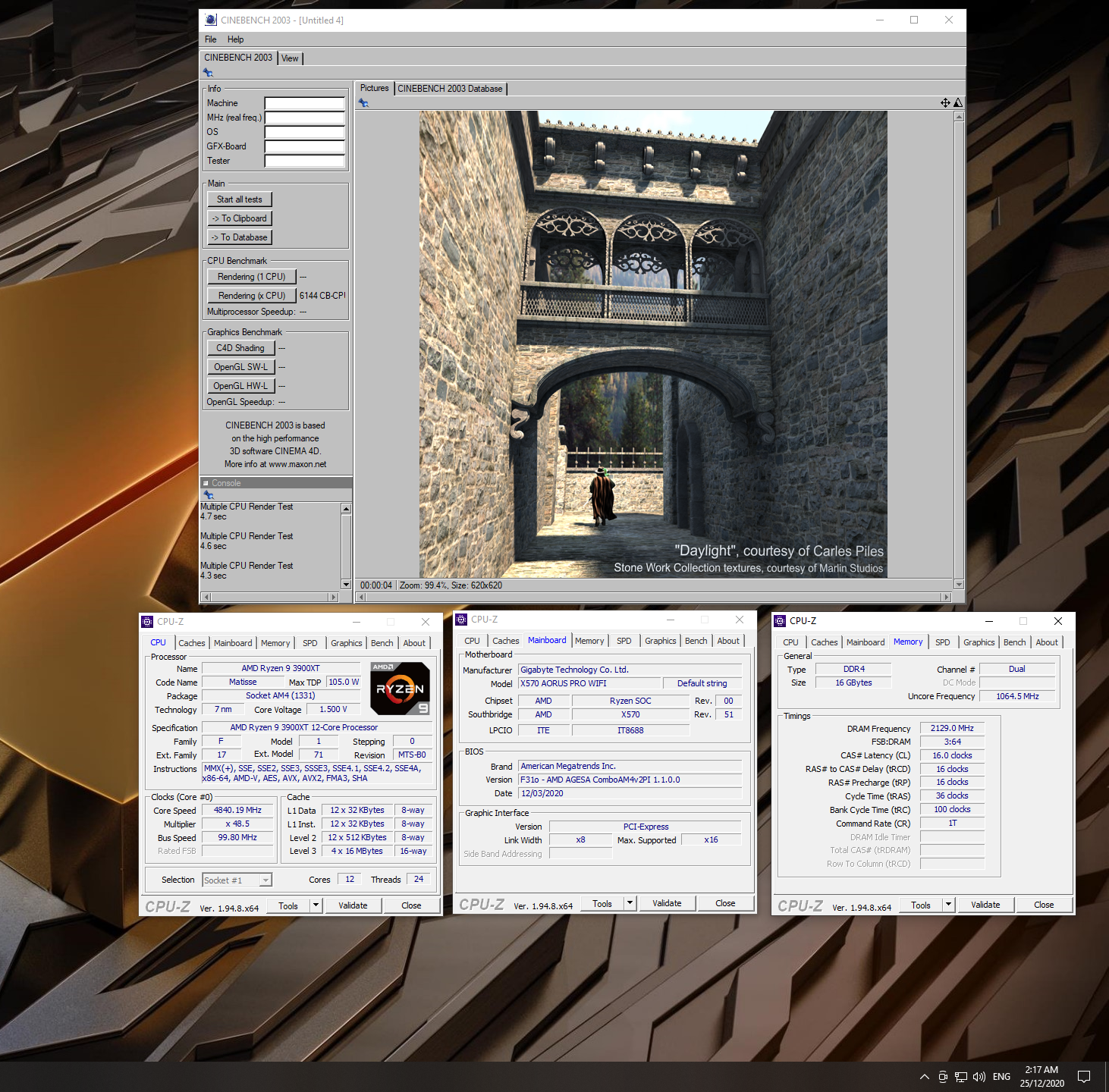Click Close button in CPU-Z Mainboard window
The image size is (1109, 1092).
coord(725,903)
